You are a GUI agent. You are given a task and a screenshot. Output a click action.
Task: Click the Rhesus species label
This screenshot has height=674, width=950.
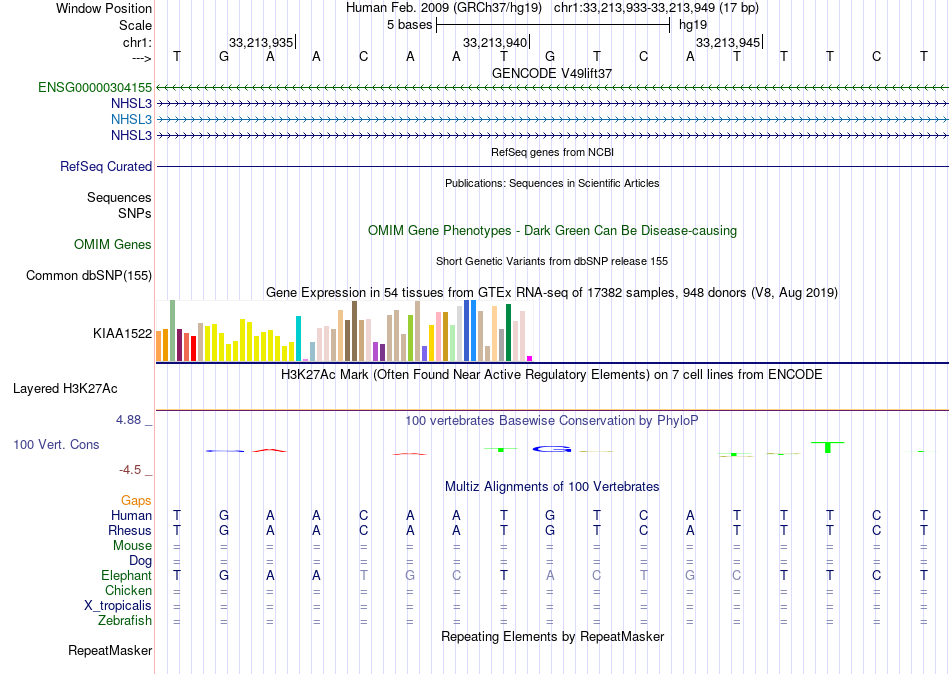tap(130, 530)
